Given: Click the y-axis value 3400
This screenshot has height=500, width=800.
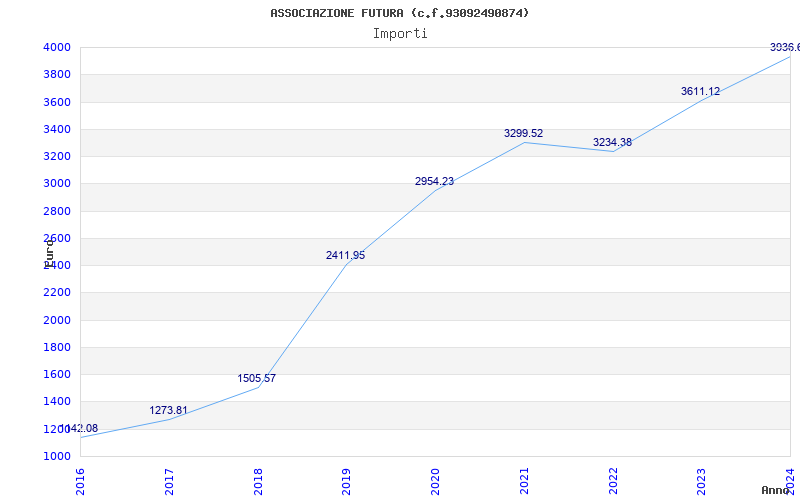Looking at the screenshot, I should point(57,130).
